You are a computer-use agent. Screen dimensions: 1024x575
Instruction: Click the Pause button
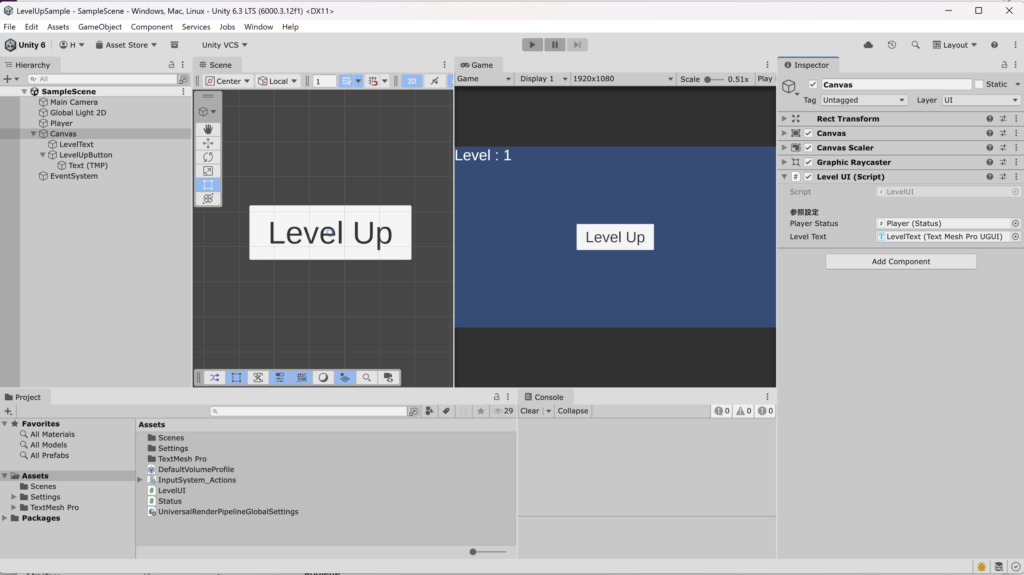[x=555, y=45]
